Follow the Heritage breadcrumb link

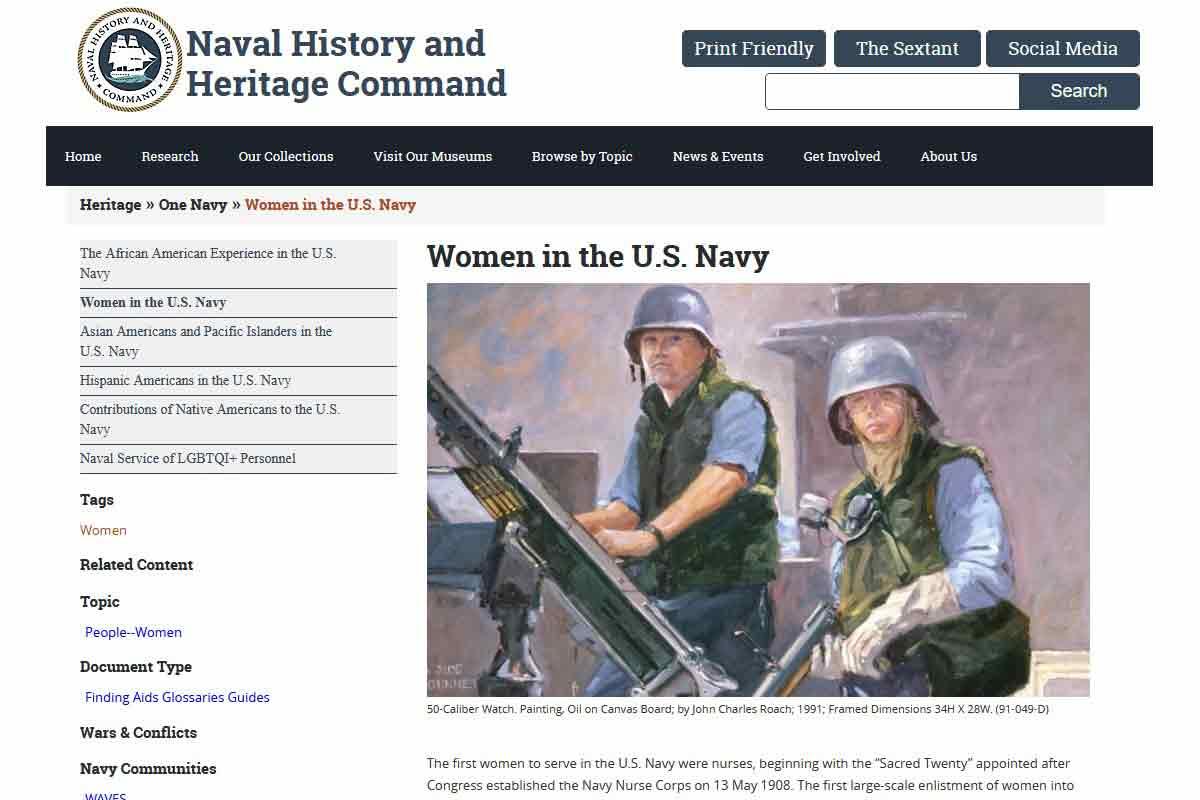click(110, 205)
